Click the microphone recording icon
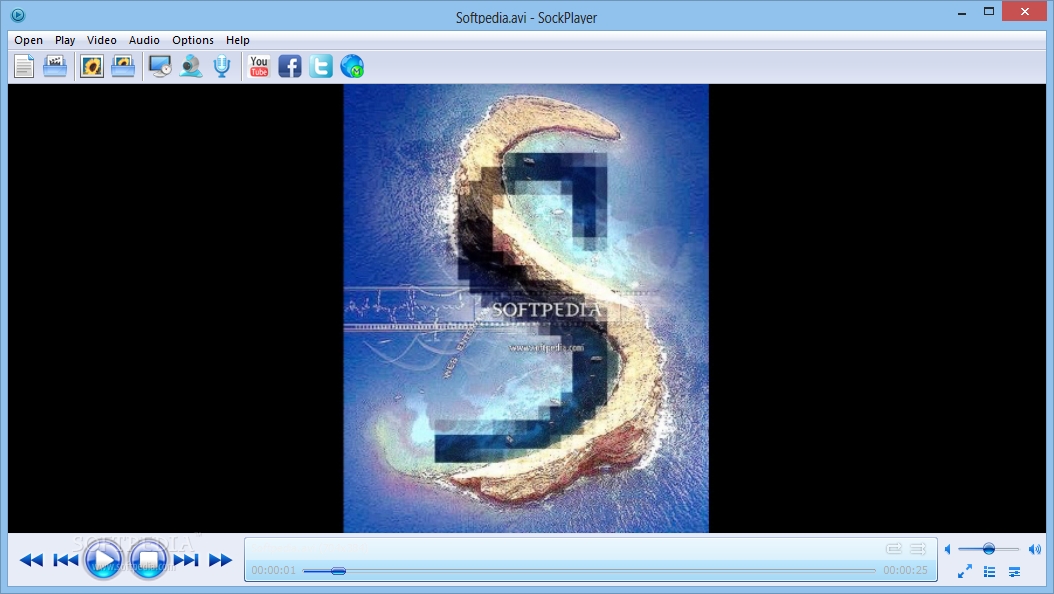 tap(222, 67)
